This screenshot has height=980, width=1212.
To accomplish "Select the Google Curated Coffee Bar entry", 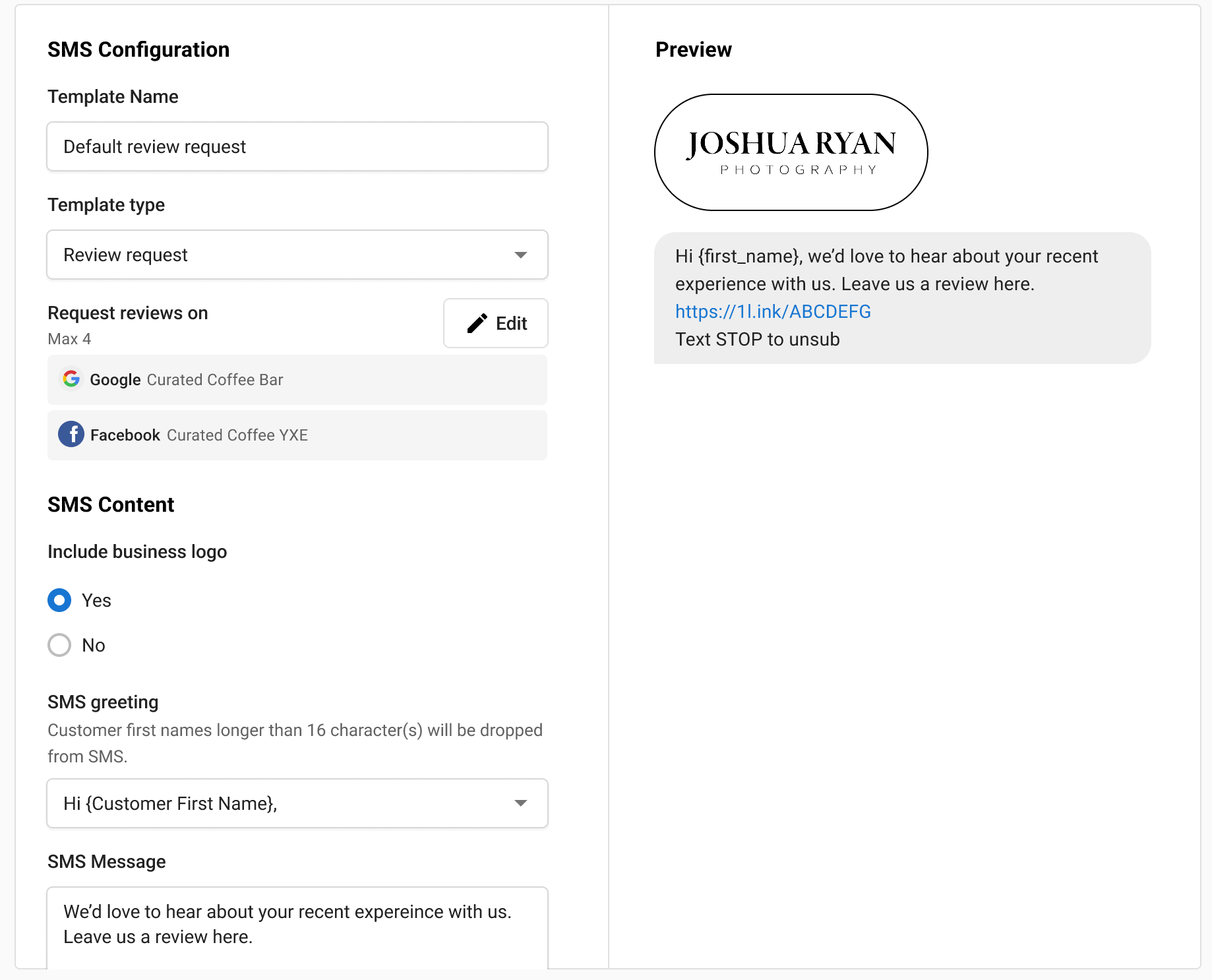I will [x=297, y=379].
